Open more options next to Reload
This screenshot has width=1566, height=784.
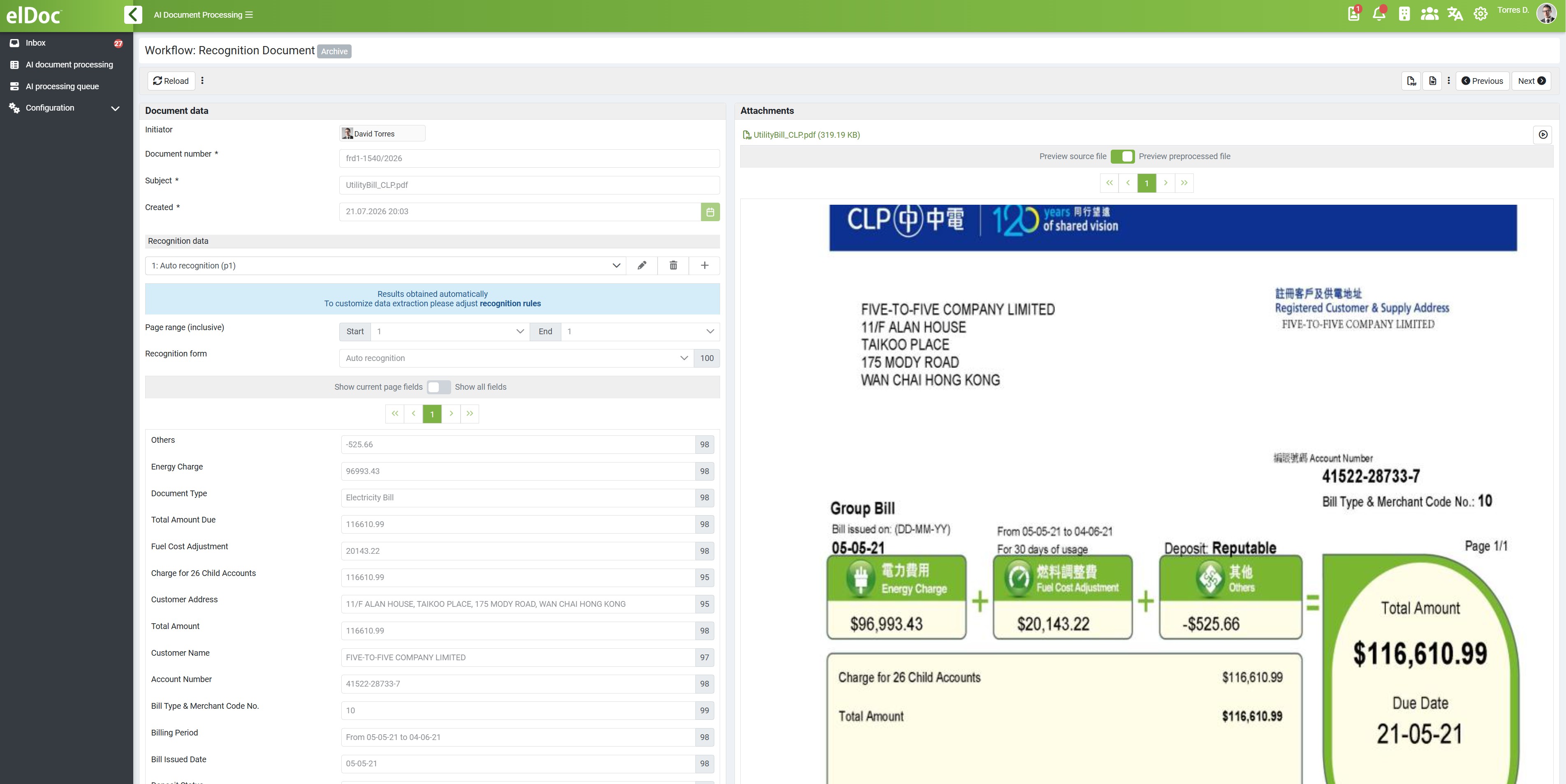tap(202, 81)
